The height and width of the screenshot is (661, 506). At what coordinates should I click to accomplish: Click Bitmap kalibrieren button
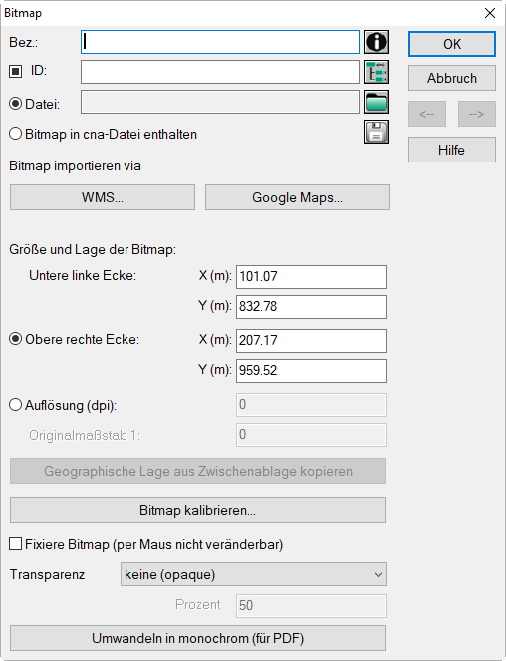(198, 510)
